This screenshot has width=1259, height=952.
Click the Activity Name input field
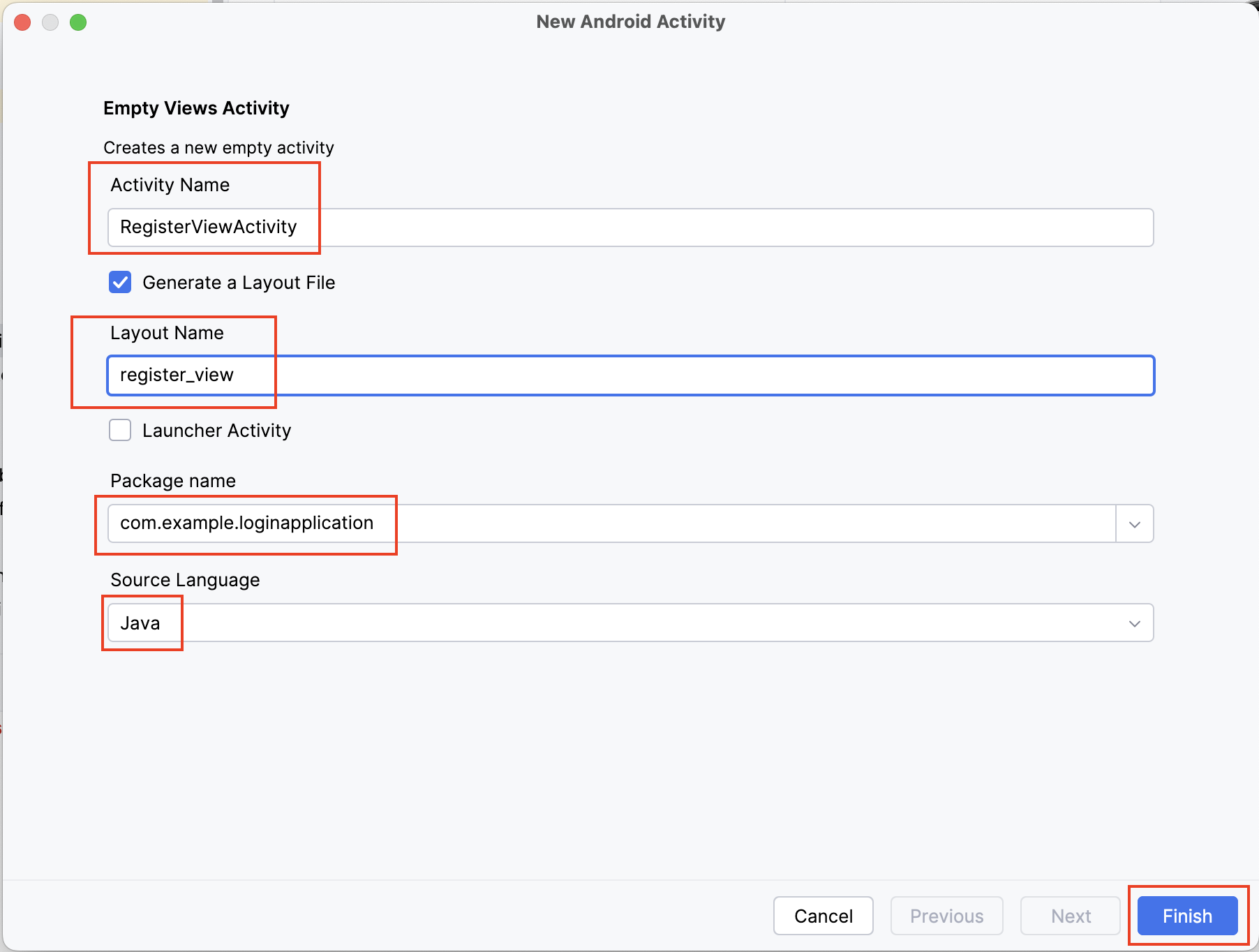[630, 228]
